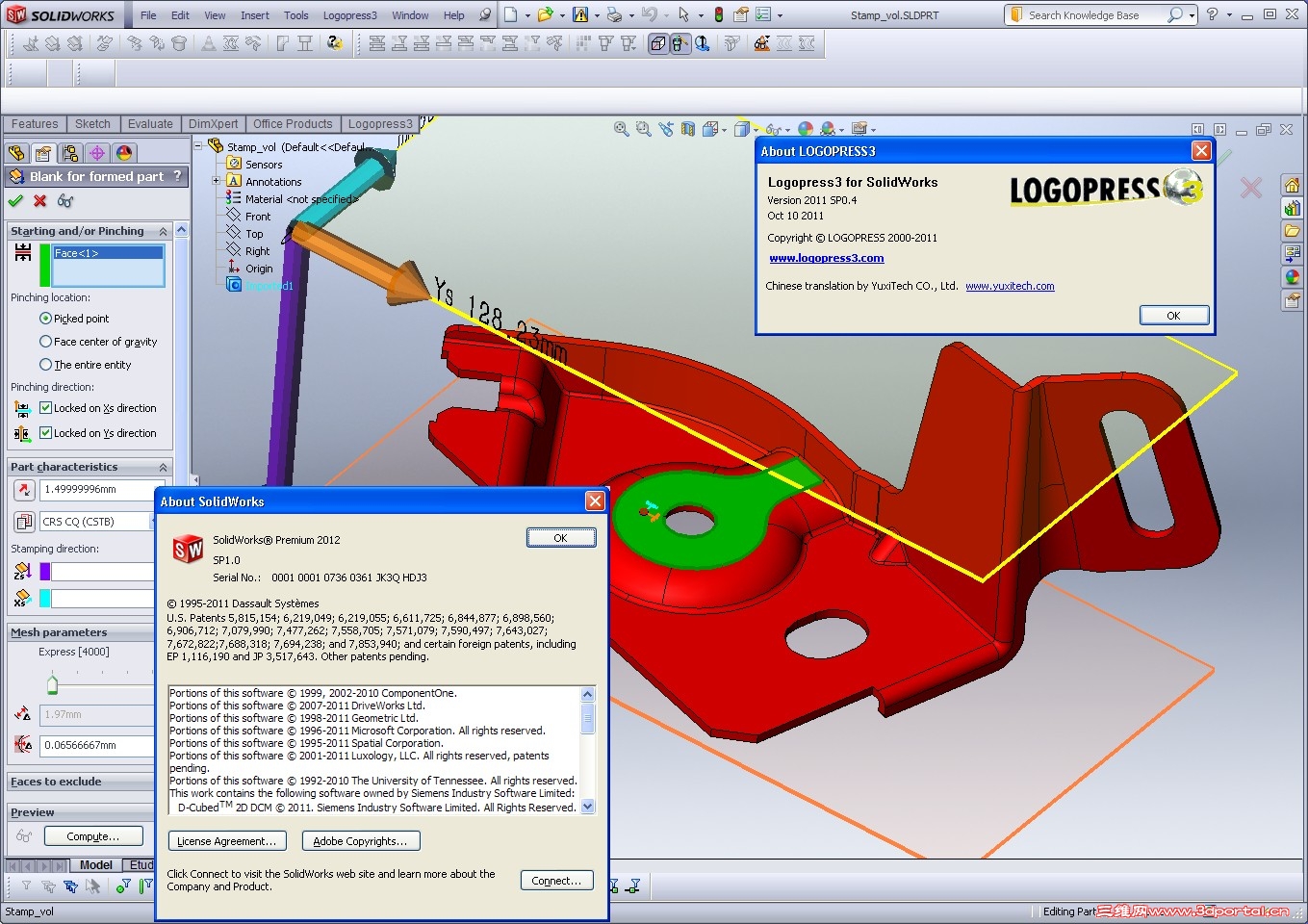Collapse the Starting and/or Pinching section

tap(163, 232)
